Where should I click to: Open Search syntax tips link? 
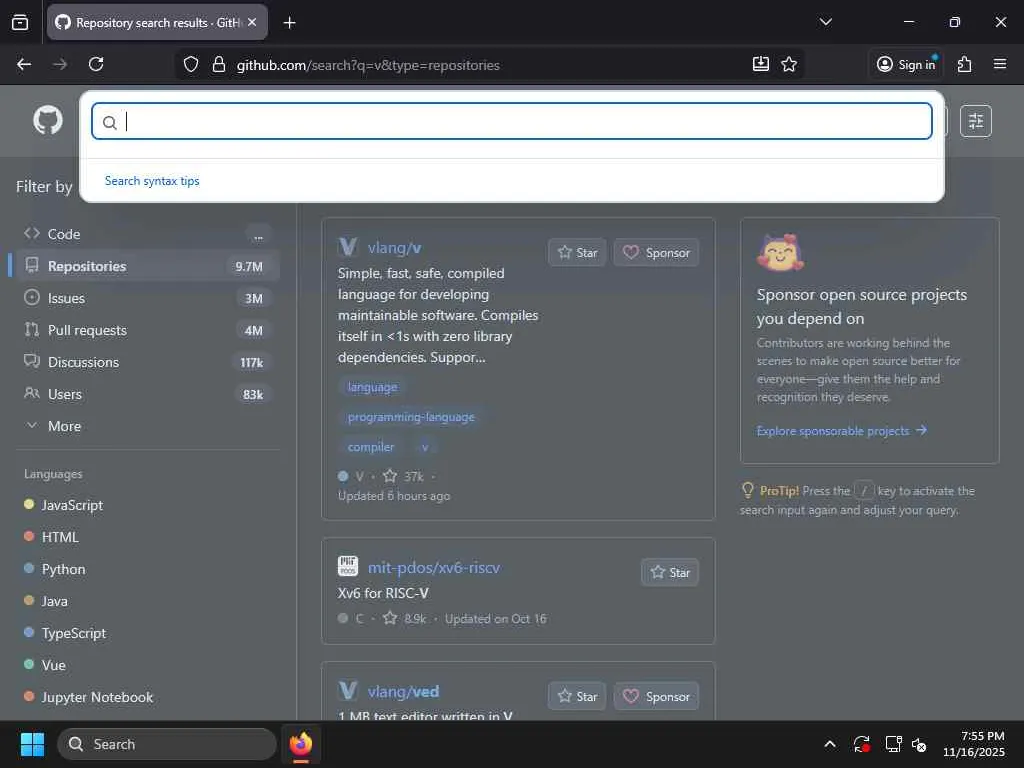point(152,181)
